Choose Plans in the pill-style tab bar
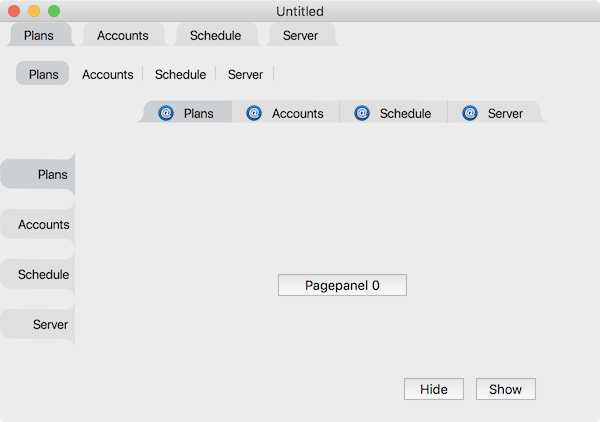600x422 pixels. tap(43, 74)
